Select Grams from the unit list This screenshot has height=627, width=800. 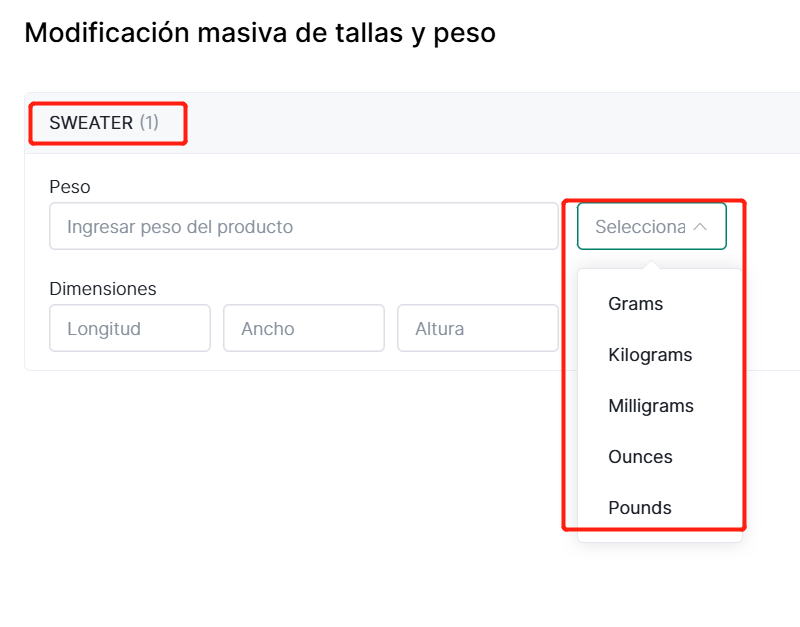pos(635,304)
